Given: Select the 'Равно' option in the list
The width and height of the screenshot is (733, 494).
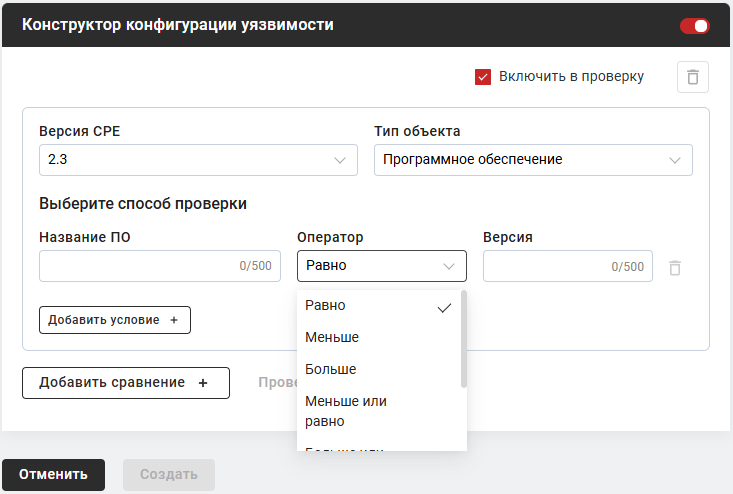Looking at the screenshot, I should pos(379,306).
